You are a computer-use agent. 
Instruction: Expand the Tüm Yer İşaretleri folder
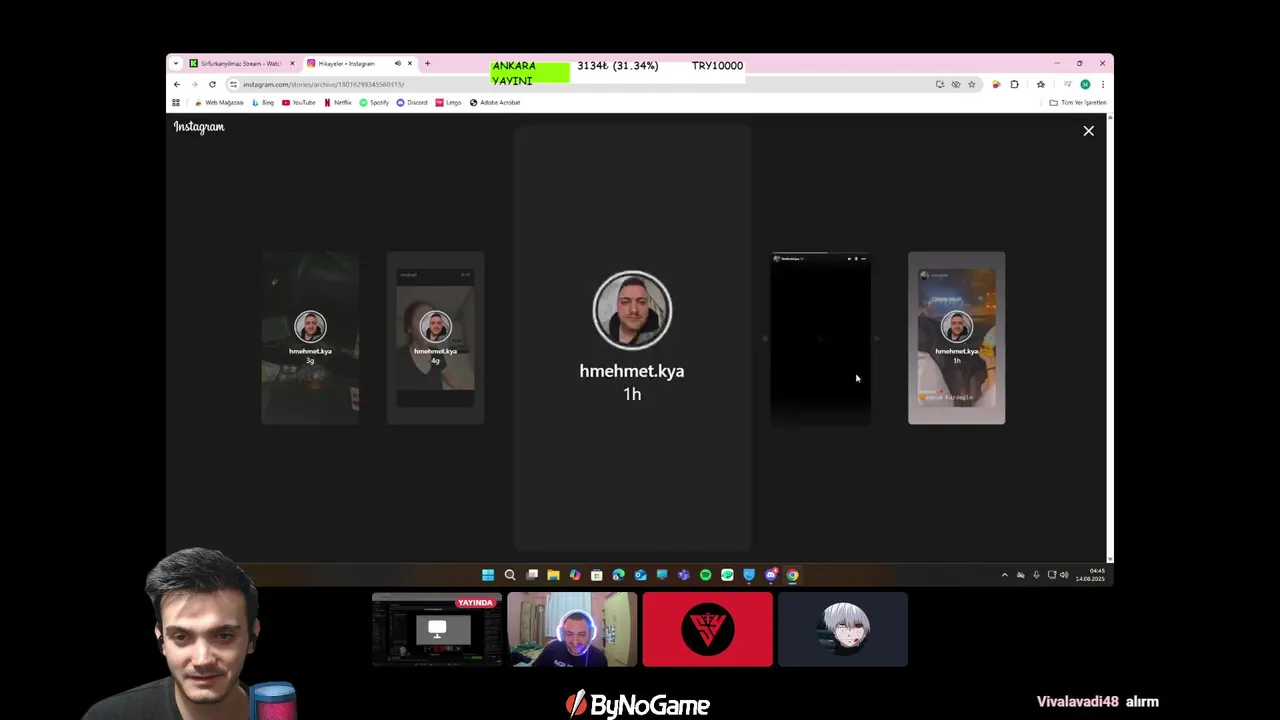(x=1078, y=102)
